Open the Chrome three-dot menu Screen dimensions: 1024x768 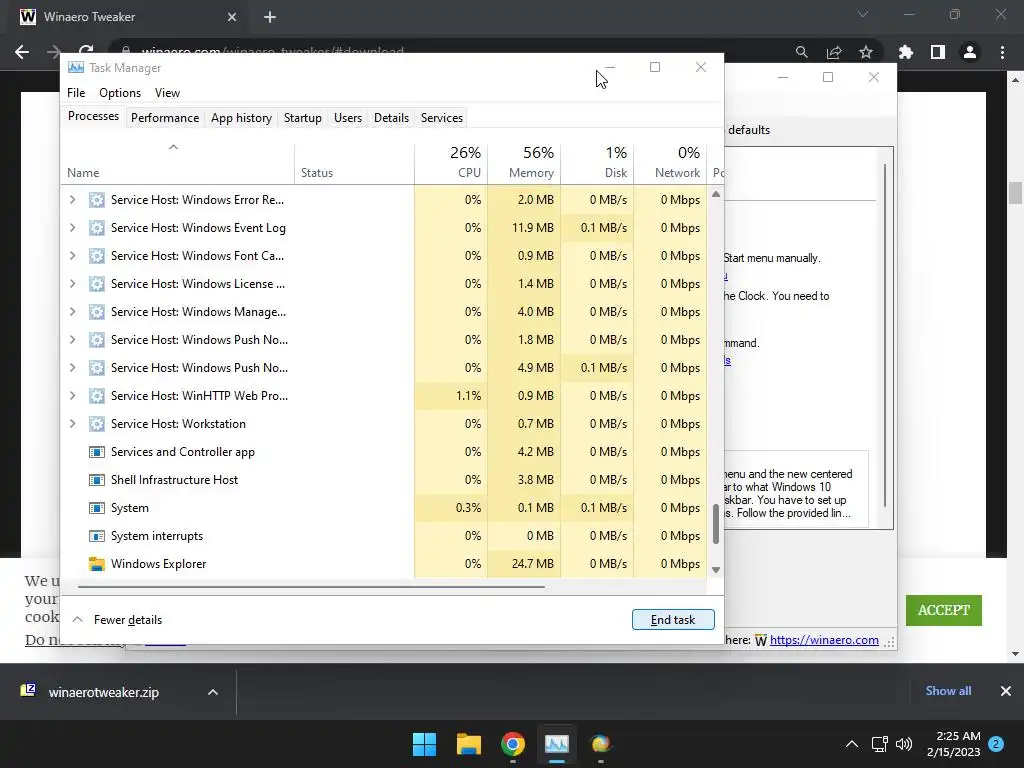[x=1002, y=52]
